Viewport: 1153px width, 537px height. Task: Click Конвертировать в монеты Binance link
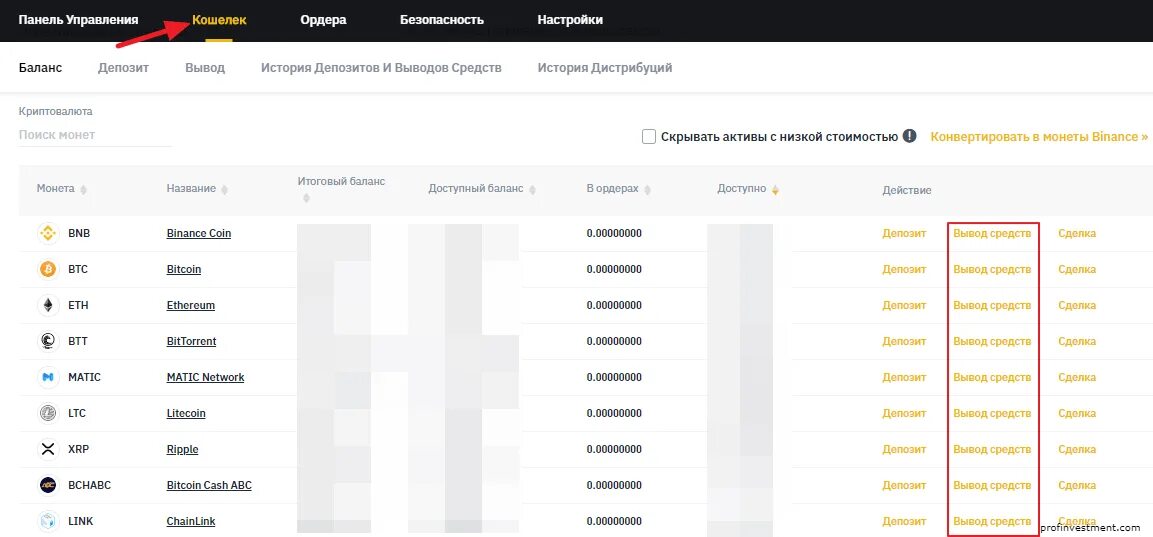1039,136
